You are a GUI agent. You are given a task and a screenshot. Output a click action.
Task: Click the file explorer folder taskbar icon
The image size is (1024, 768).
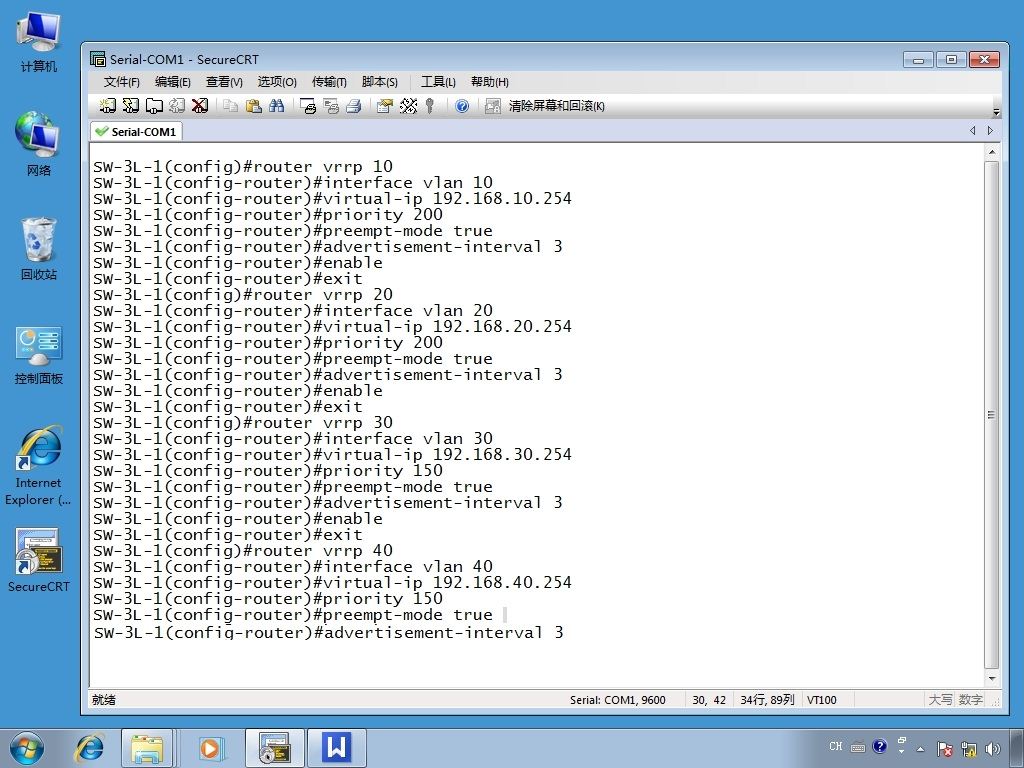(147, 748)
